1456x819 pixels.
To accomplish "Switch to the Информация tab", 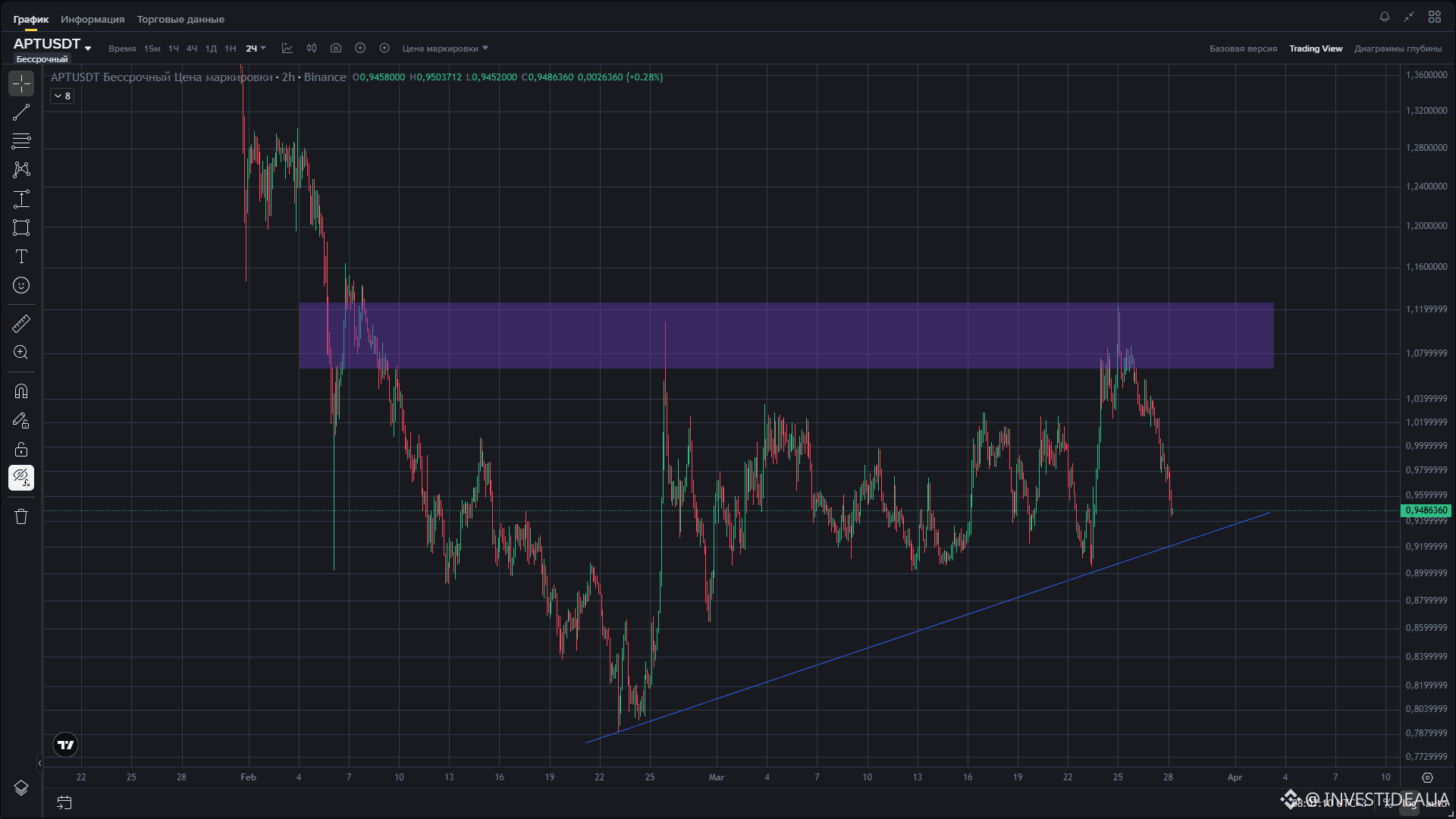I will [93, 19].
